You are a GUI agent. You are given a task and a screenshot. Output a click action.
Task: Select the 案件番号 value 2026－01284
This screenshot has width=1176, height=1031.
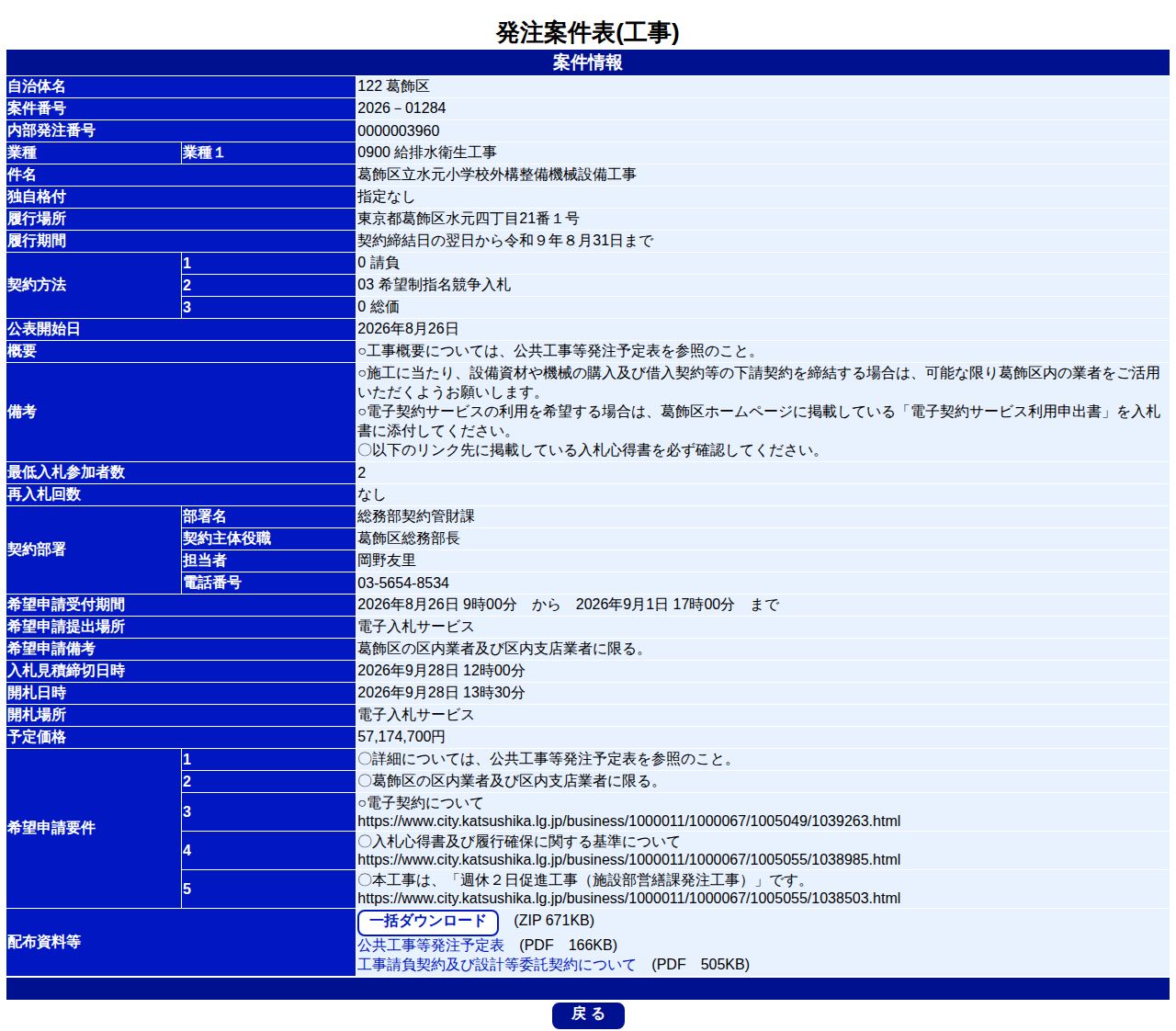[401, 108]
